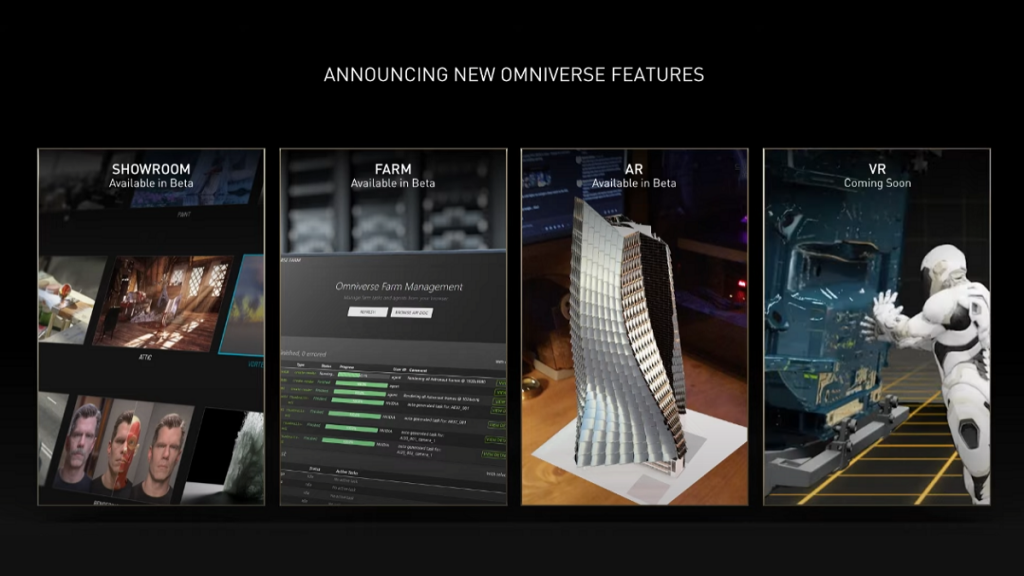Click the "Command" column header in Farm table

(418, 370)
